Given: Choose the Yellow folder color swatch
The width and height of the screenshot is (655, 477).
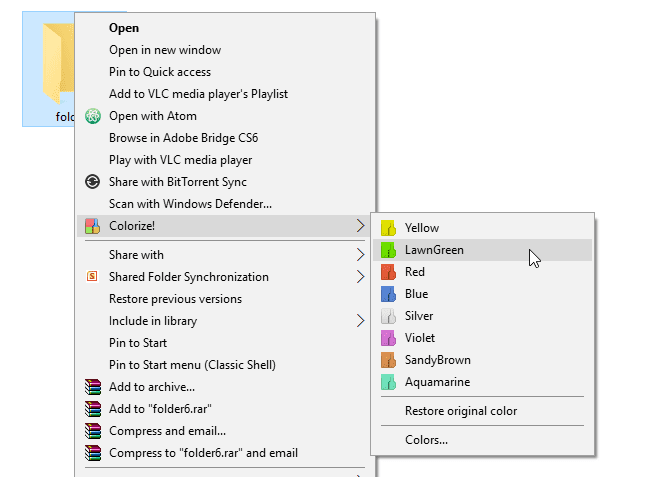Looking at the screenshot, I should (x=388, y=228).
